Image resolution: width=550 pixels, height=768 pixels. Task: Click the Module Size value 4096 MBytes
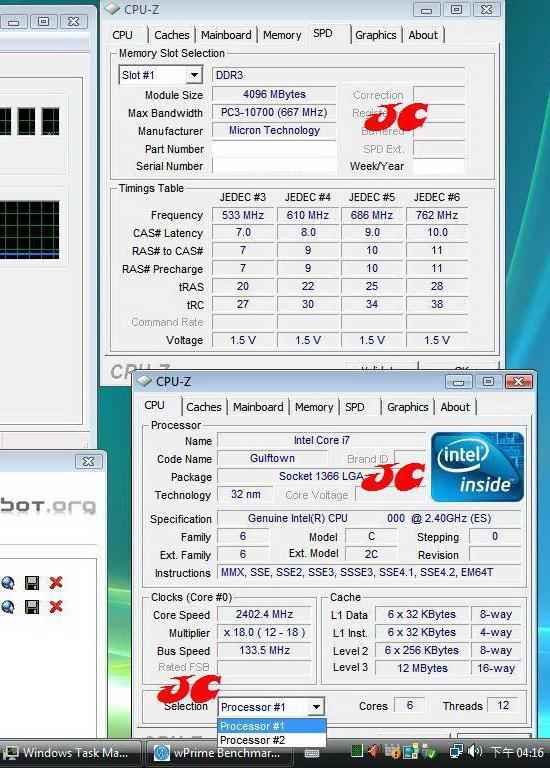[274, 94]
